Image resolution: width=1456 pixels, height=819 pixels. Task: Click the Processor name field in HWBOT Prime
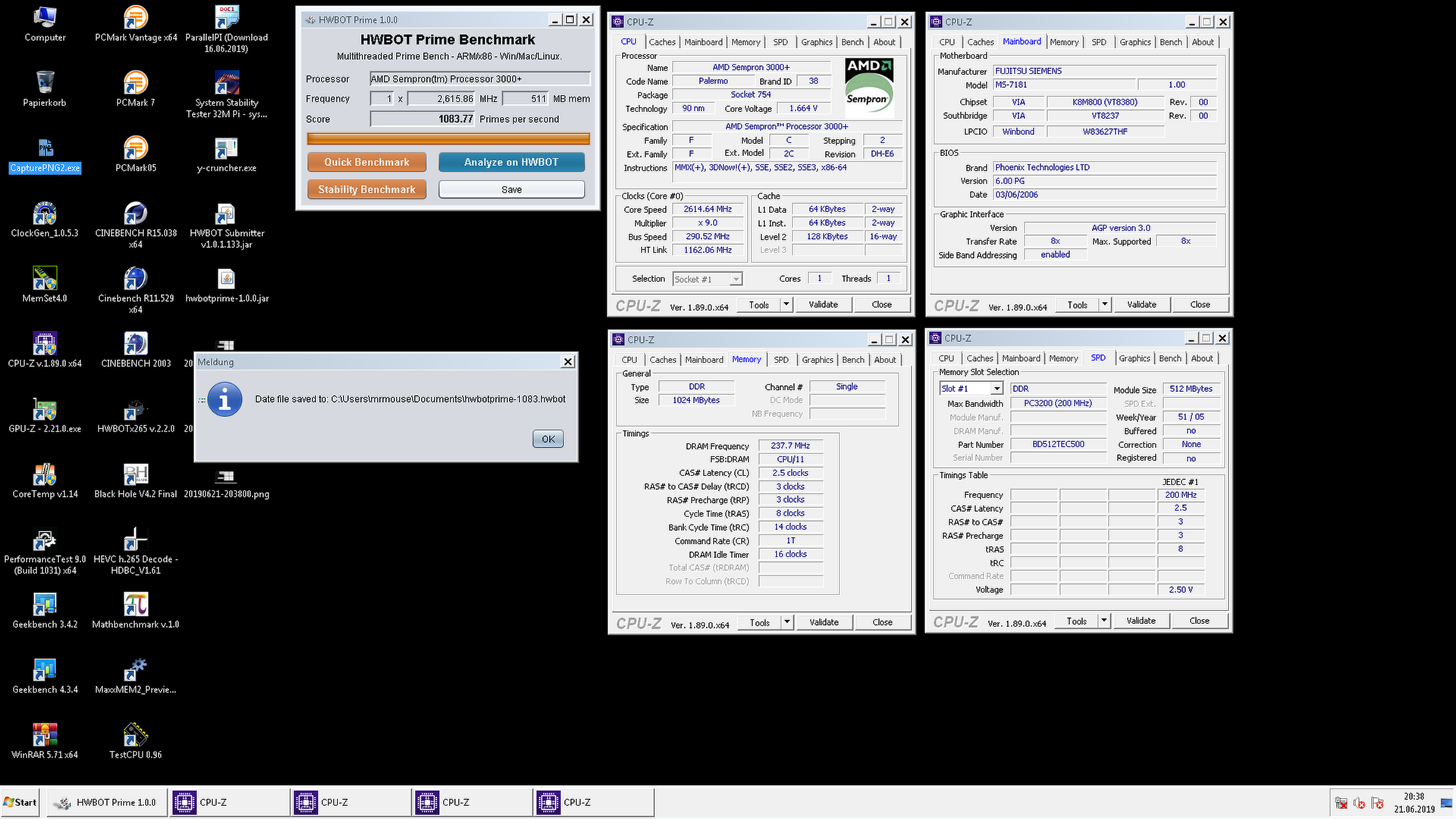pyautogui.click(x=480, y=79)
